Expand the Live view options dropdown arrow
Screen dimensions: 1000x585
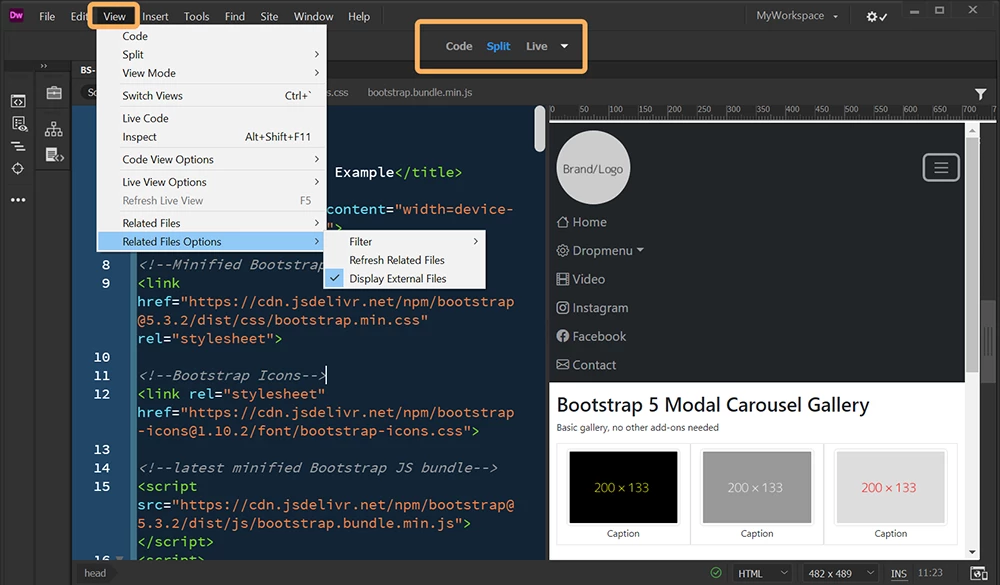[x=564, y=46]
